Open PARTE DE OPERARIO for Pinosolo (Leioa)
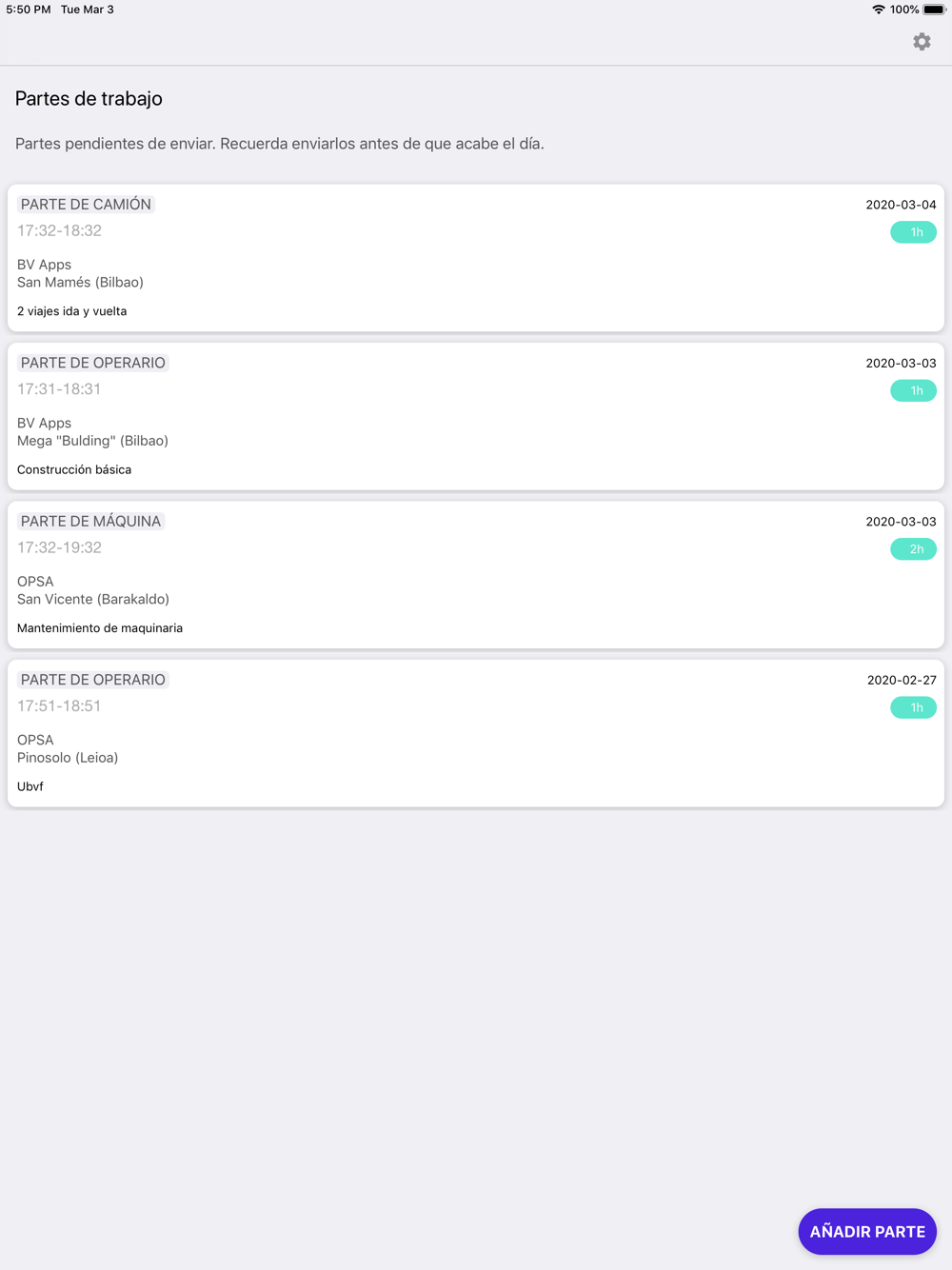The width and height of the screenshot is (952, 1270). (92, 680)
